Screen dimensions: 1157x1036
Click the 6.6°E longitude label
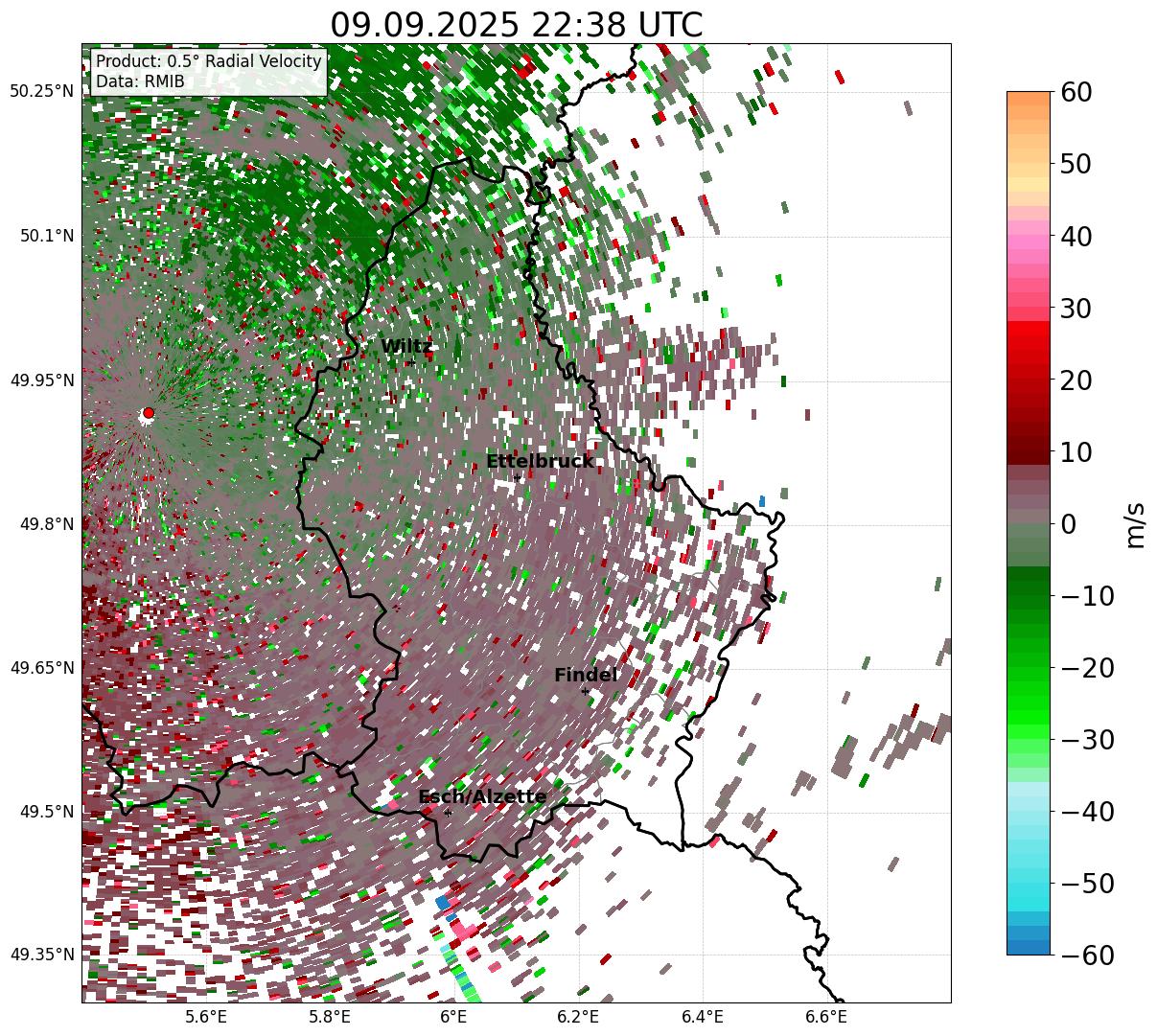(826, 1017)
